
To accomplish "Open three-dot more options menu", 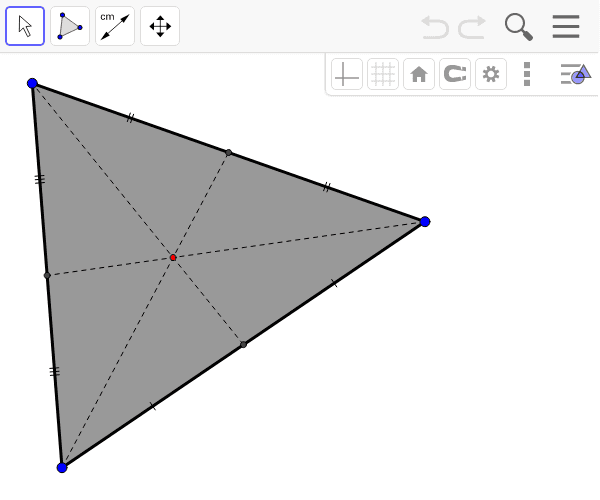I will tap(527, 74).
